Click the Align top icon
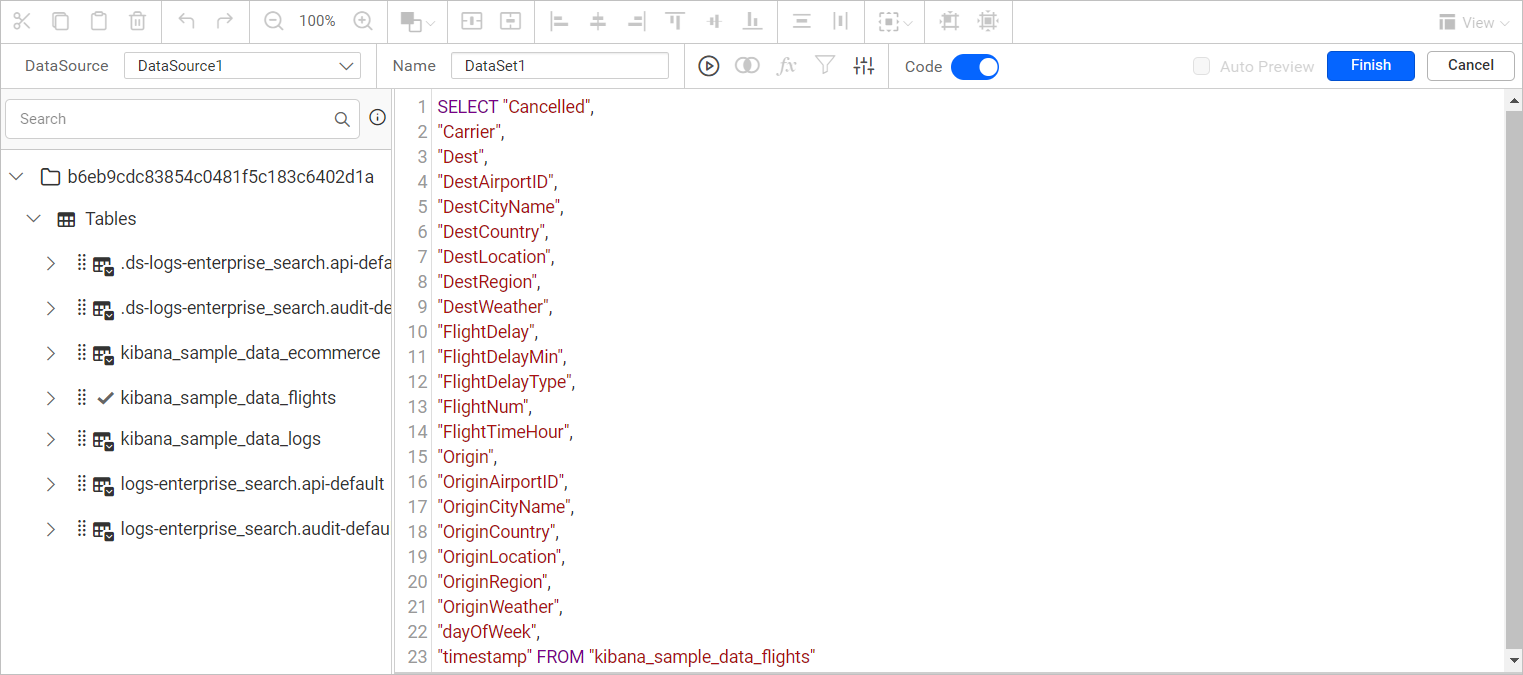Viewport: 1523px width, 675px height. [676, 21]
